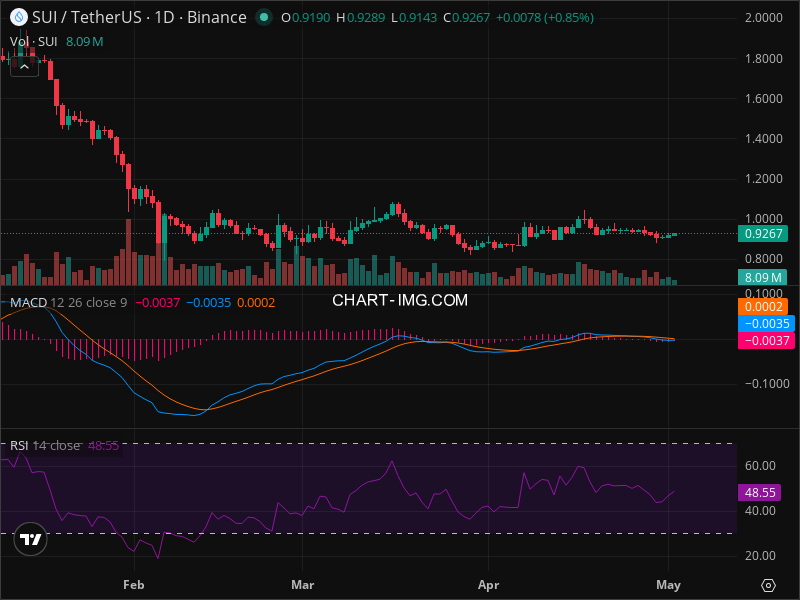Screen dimensions: 800x600
Task: Click the 60.00 RSI axis label
Action: tap(760, 466)
